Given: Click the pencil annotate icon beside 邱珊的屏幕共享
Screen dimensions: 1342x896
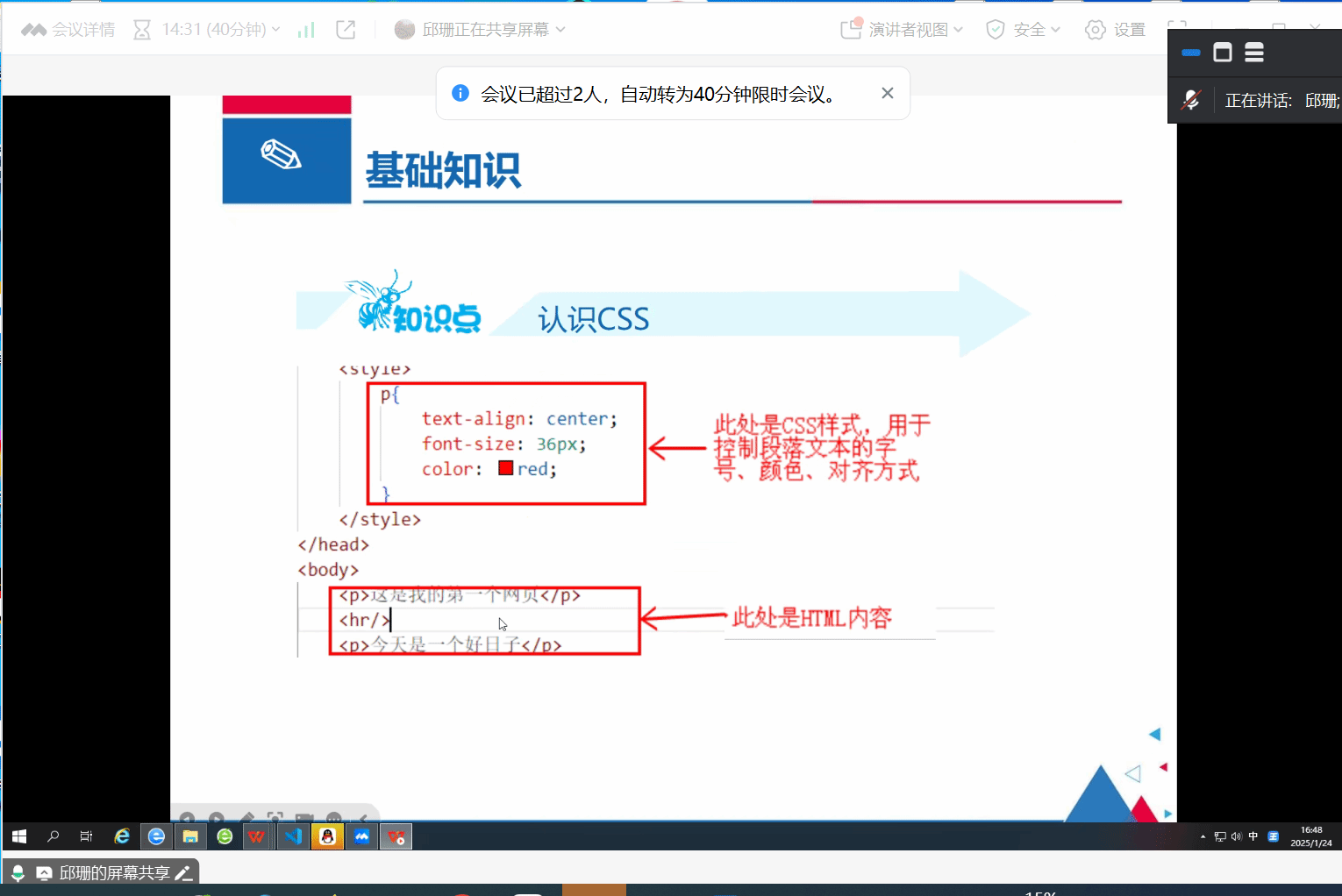Looking at the screenshot, I should click(183, 873).
